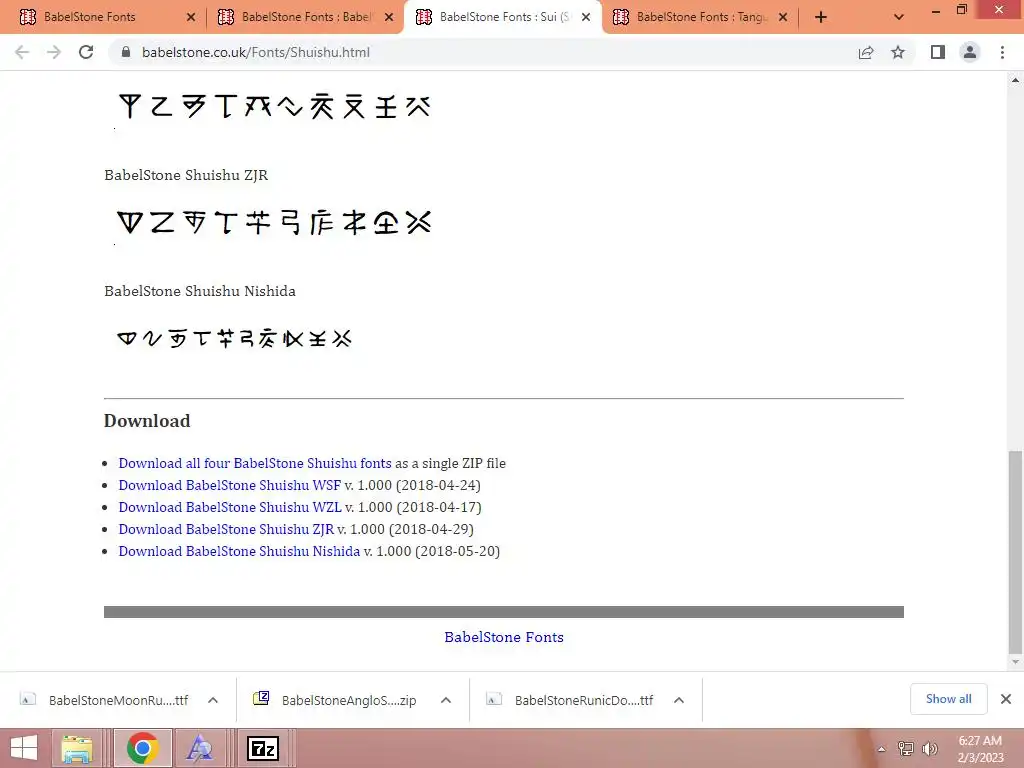Open the Chrome three-dot menu

pos(1002,52)
